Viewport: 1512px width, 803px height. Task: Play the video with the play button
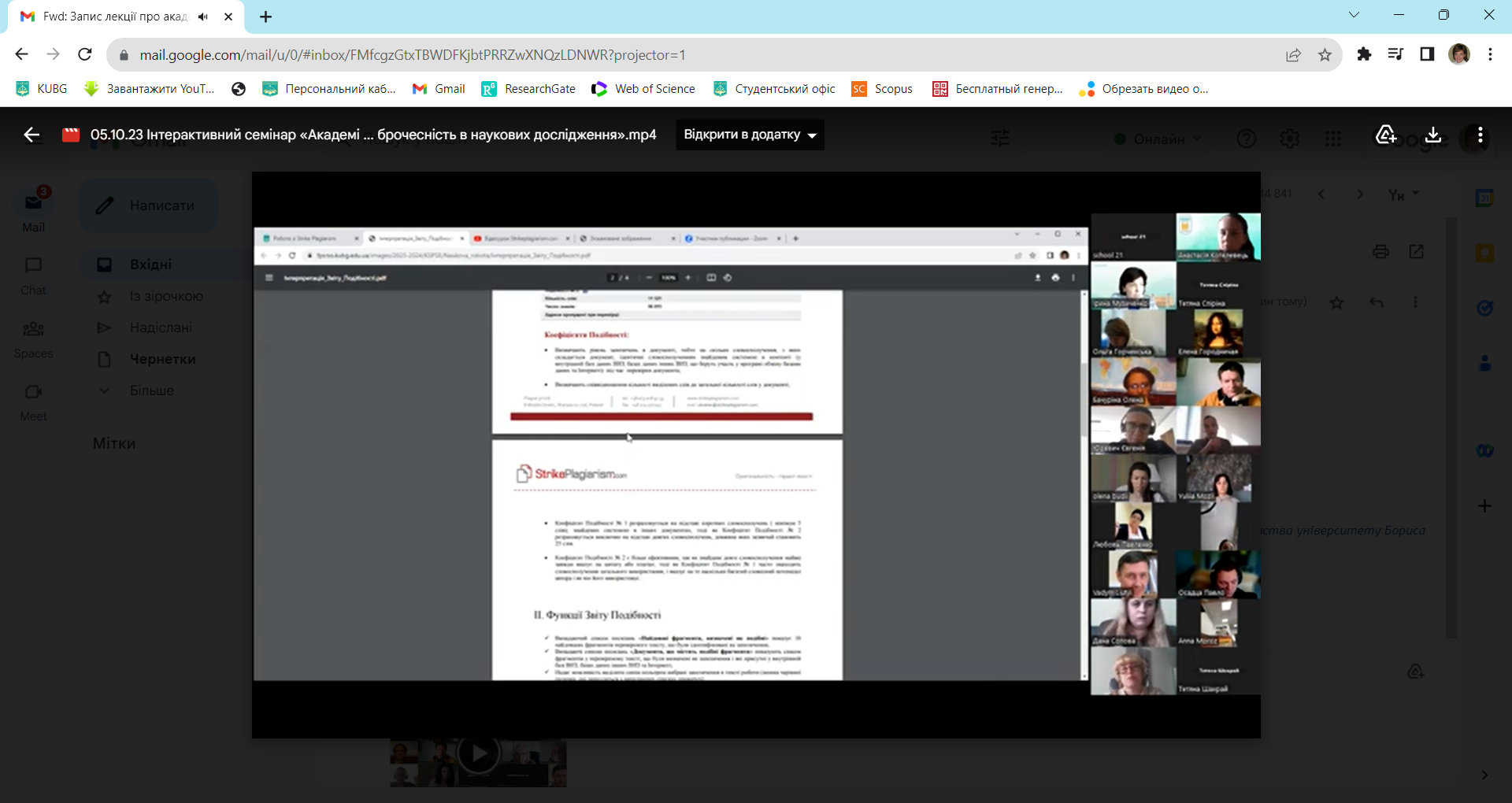tap(478, 754)
